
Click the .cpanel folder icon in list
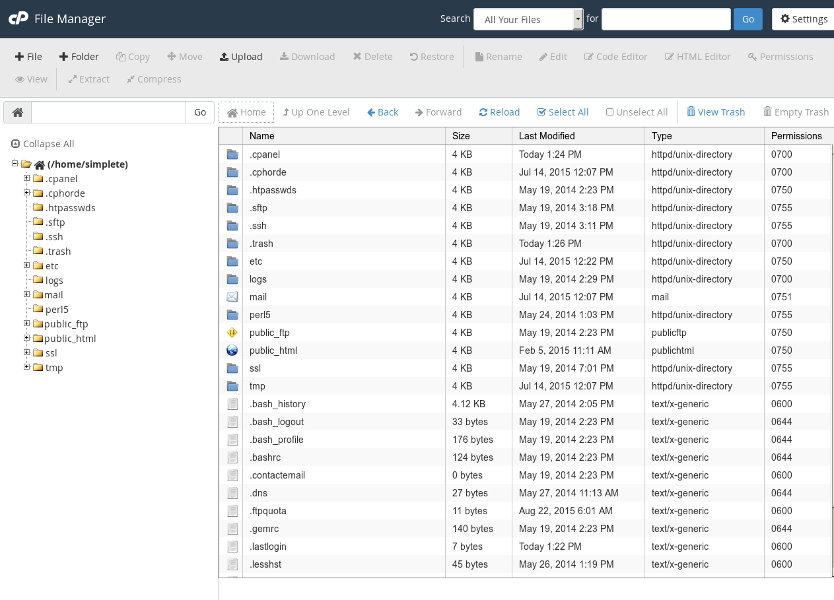(x=232, y=154)
